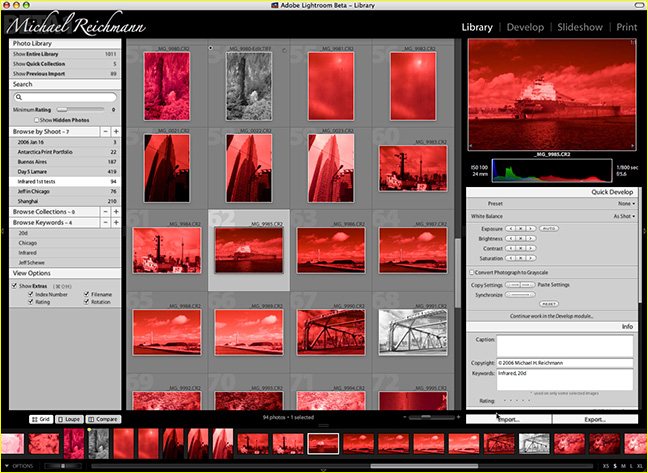Click the plus button for Browse Collections
648x473 pixels.
coord(116,212)
